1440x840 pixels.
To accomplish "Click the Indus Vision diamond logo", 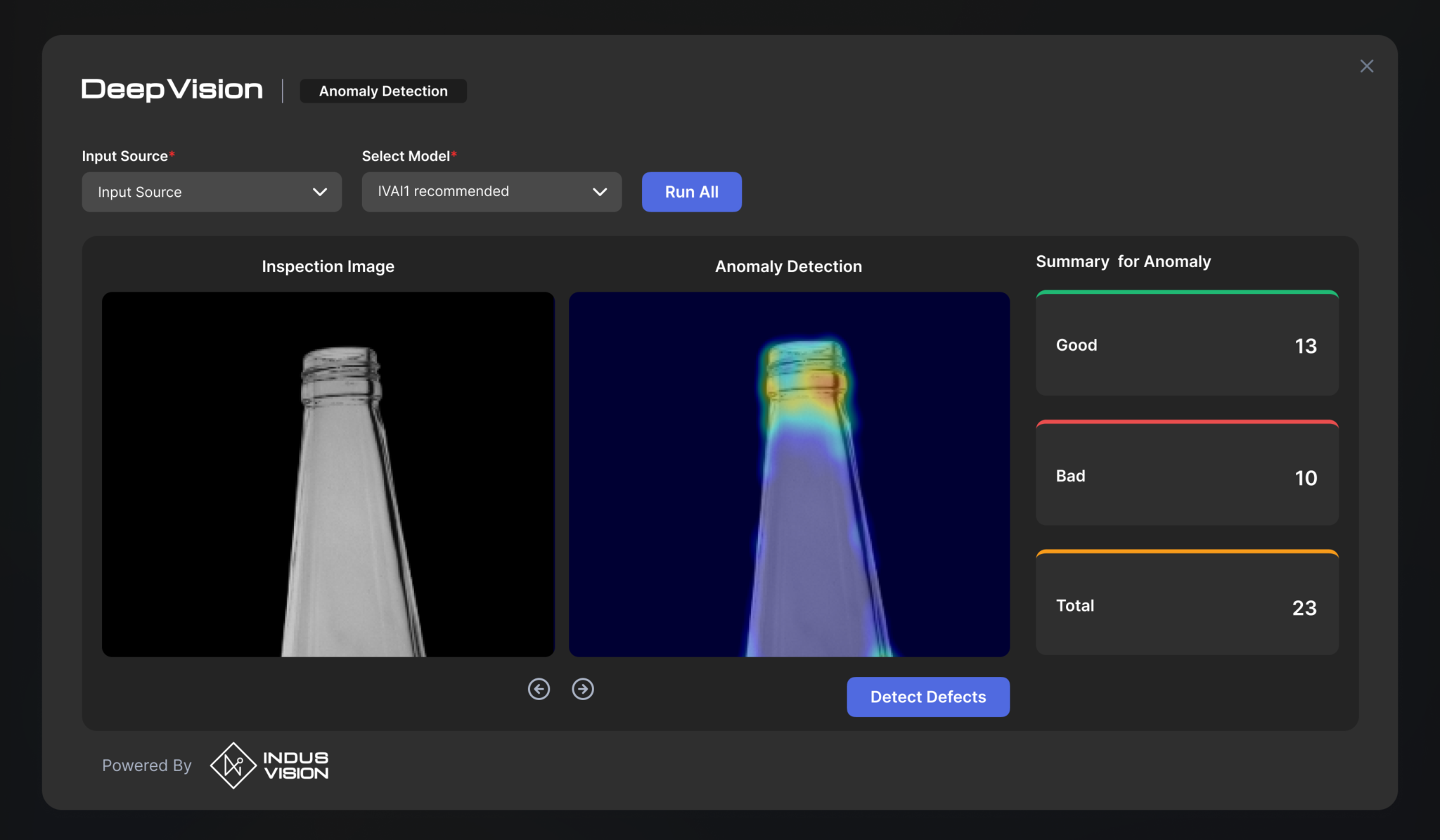I will click(233, 765).
